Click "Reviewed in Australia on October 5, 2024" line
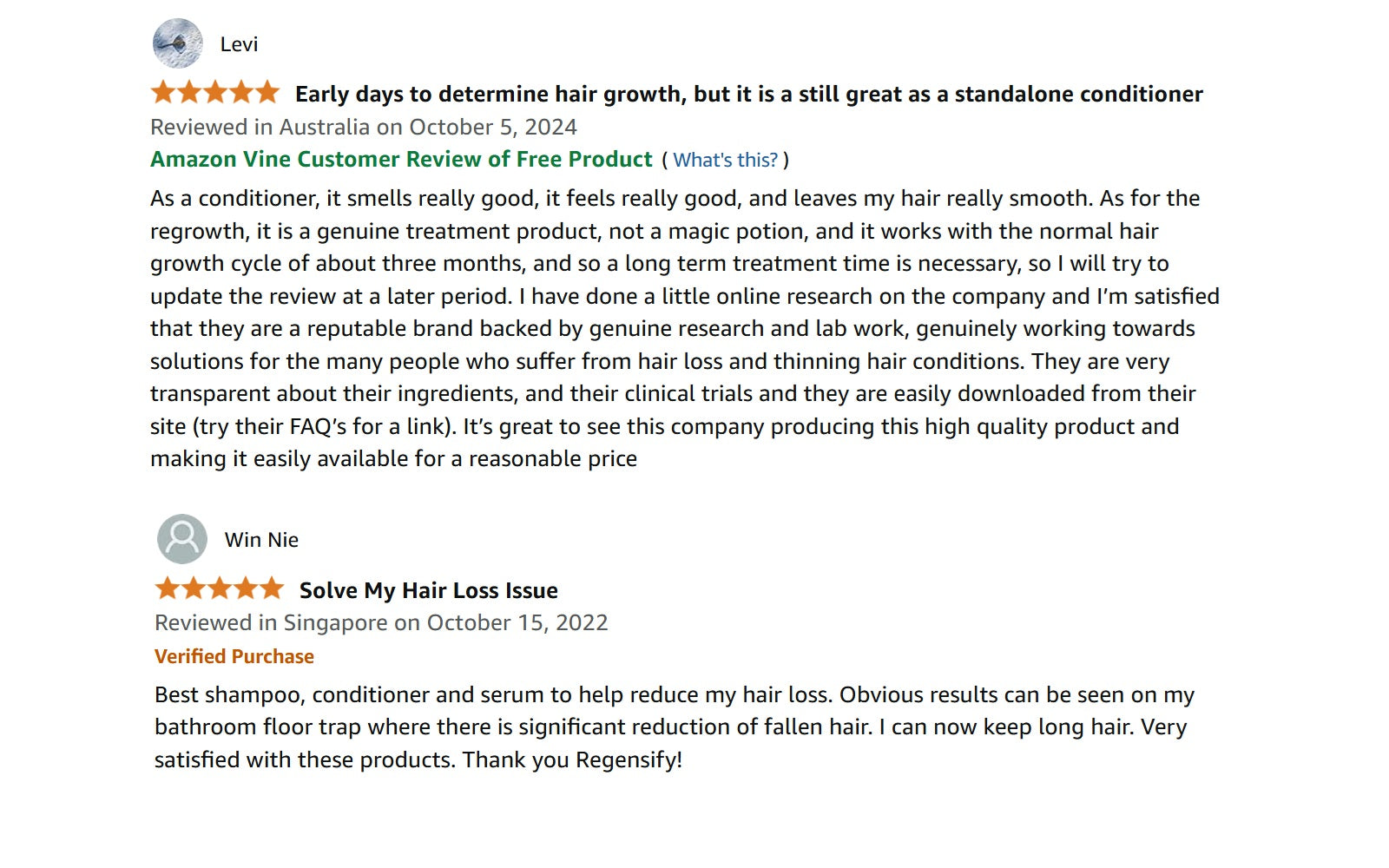 [364, 127]
